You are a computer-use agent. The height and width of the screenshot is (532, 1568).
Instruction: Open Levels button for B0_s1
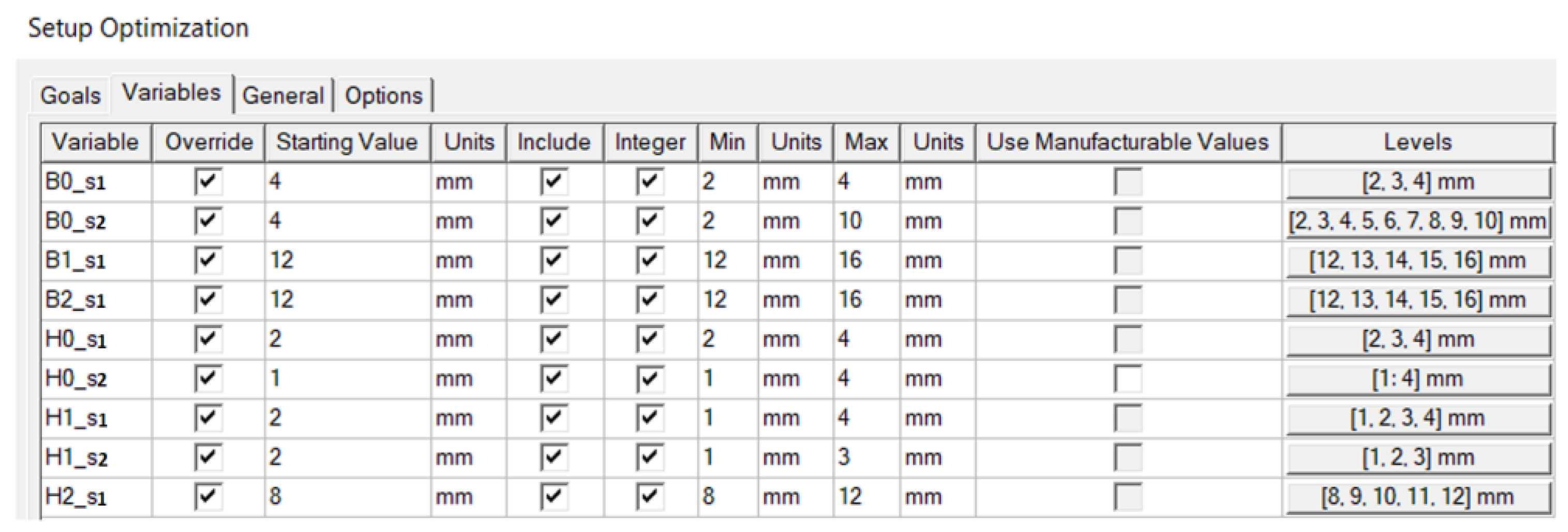[1417, 182]
